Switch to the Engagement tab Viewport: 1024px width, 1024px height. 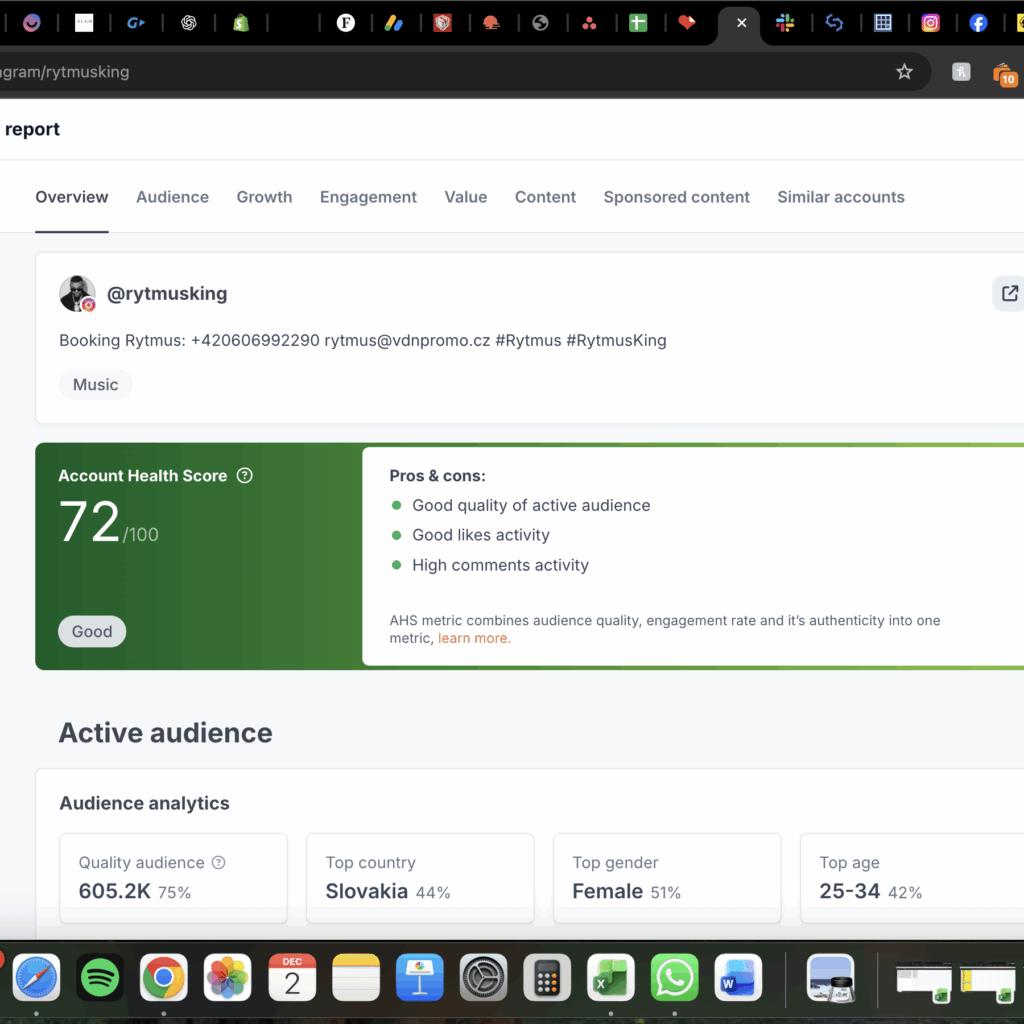tap(368, 197)
